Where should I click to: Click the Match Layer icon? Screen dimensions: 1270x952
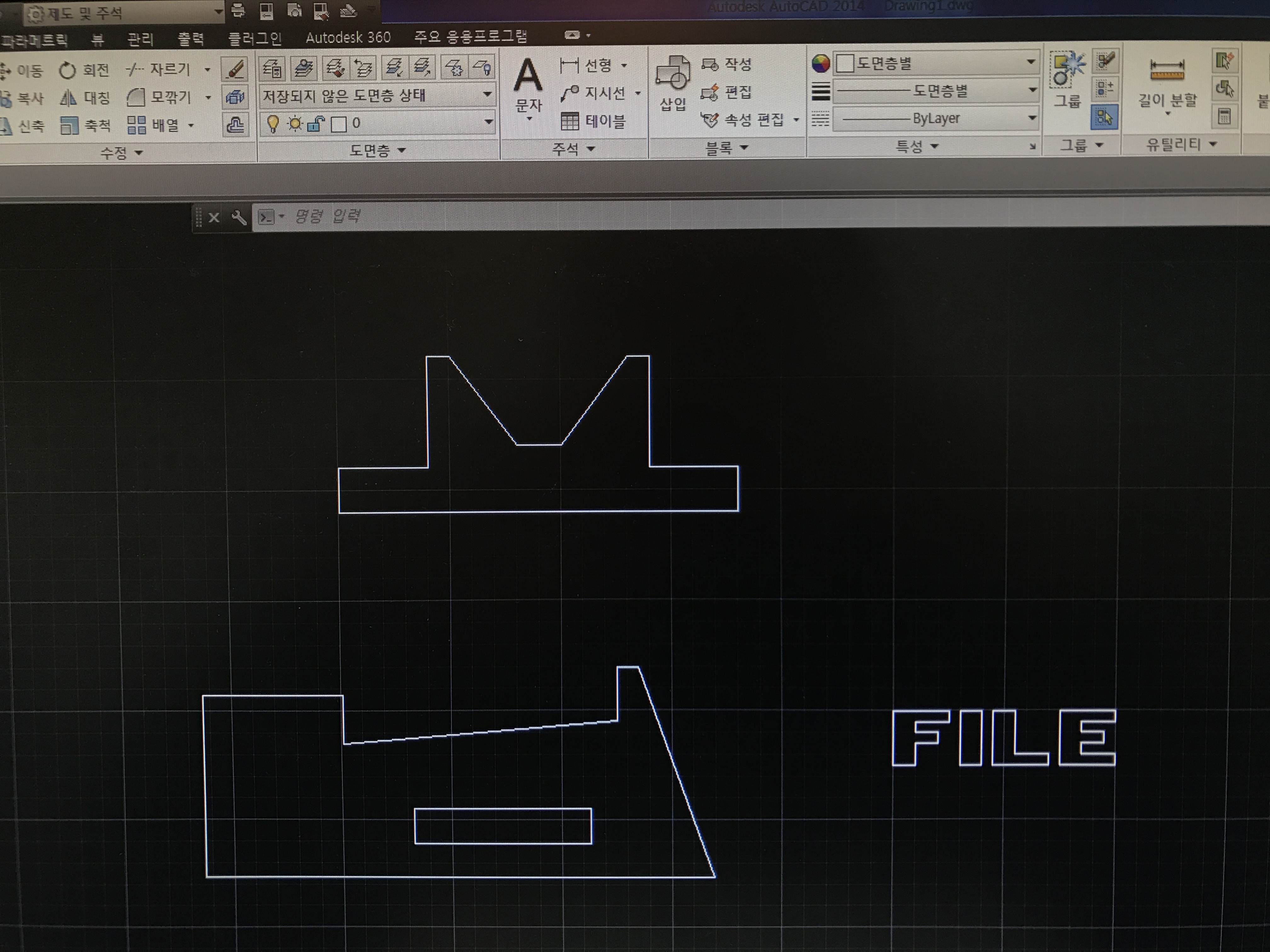(335, 67)
